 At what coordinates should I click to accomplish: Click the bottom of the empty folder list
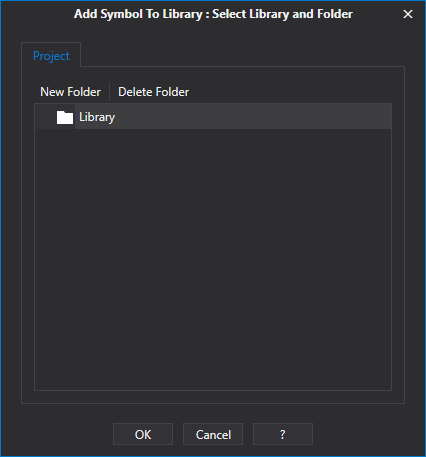(x=213, y=380)
